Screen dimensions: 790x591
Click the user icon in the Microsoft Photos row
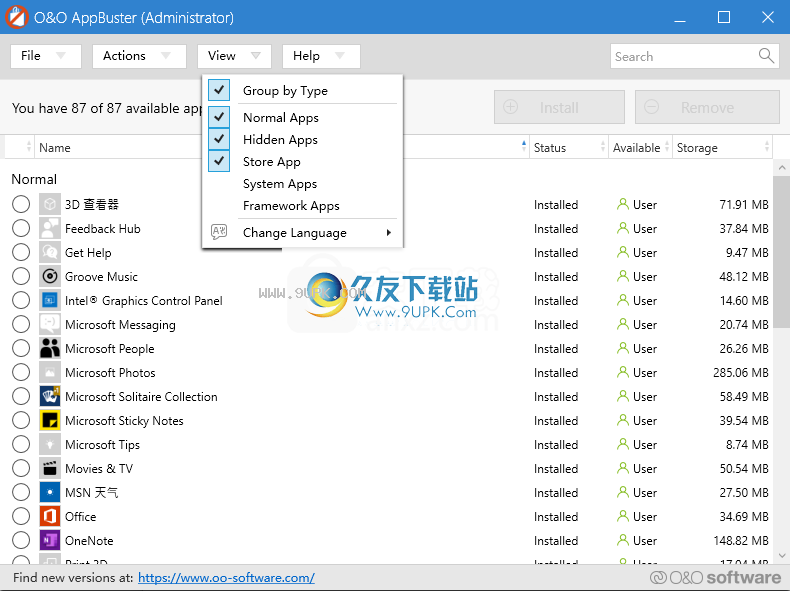pos(623,372)
